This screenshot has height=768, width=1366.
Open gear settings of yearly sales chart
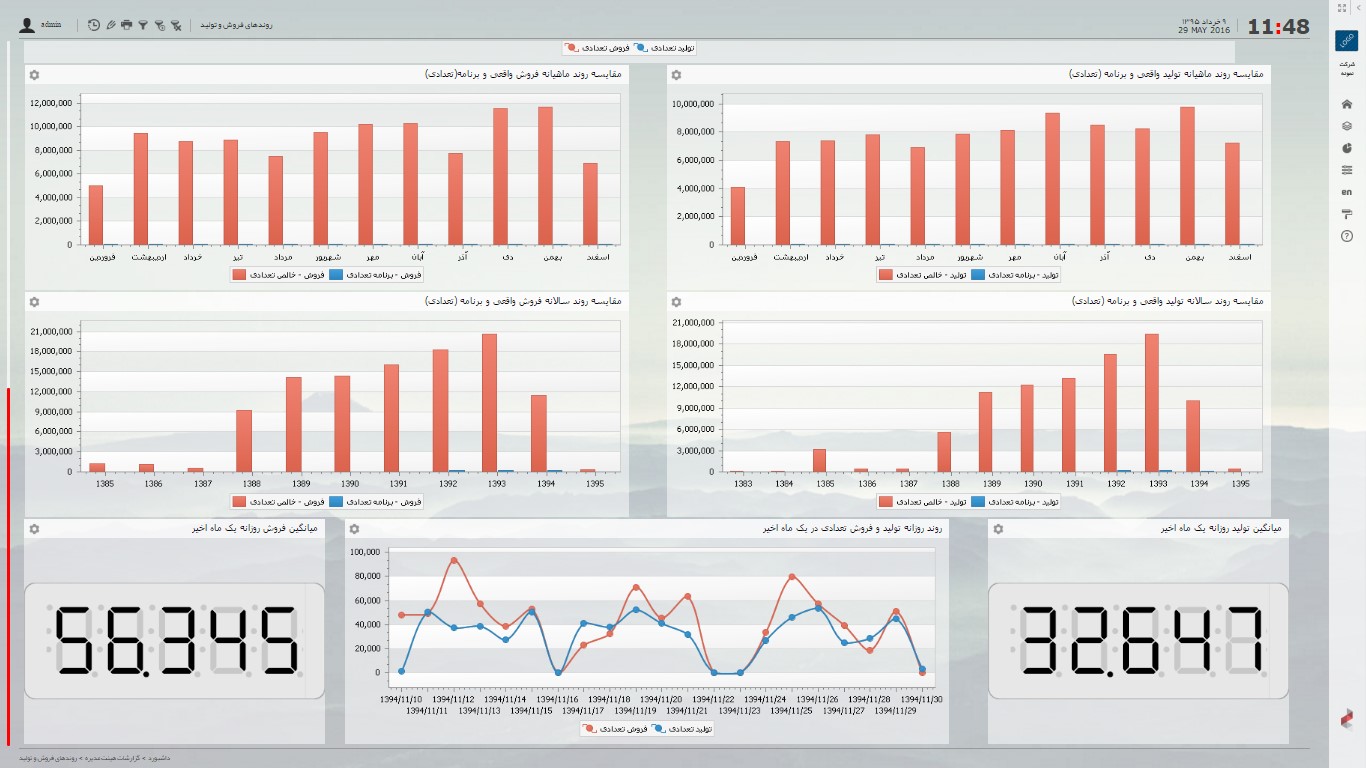tap(34, 301)
